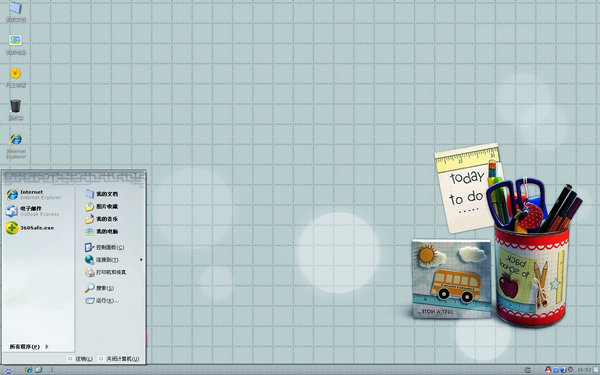
Task: Expand the 连接到 submenu arrow
Action: pos(141,260)
